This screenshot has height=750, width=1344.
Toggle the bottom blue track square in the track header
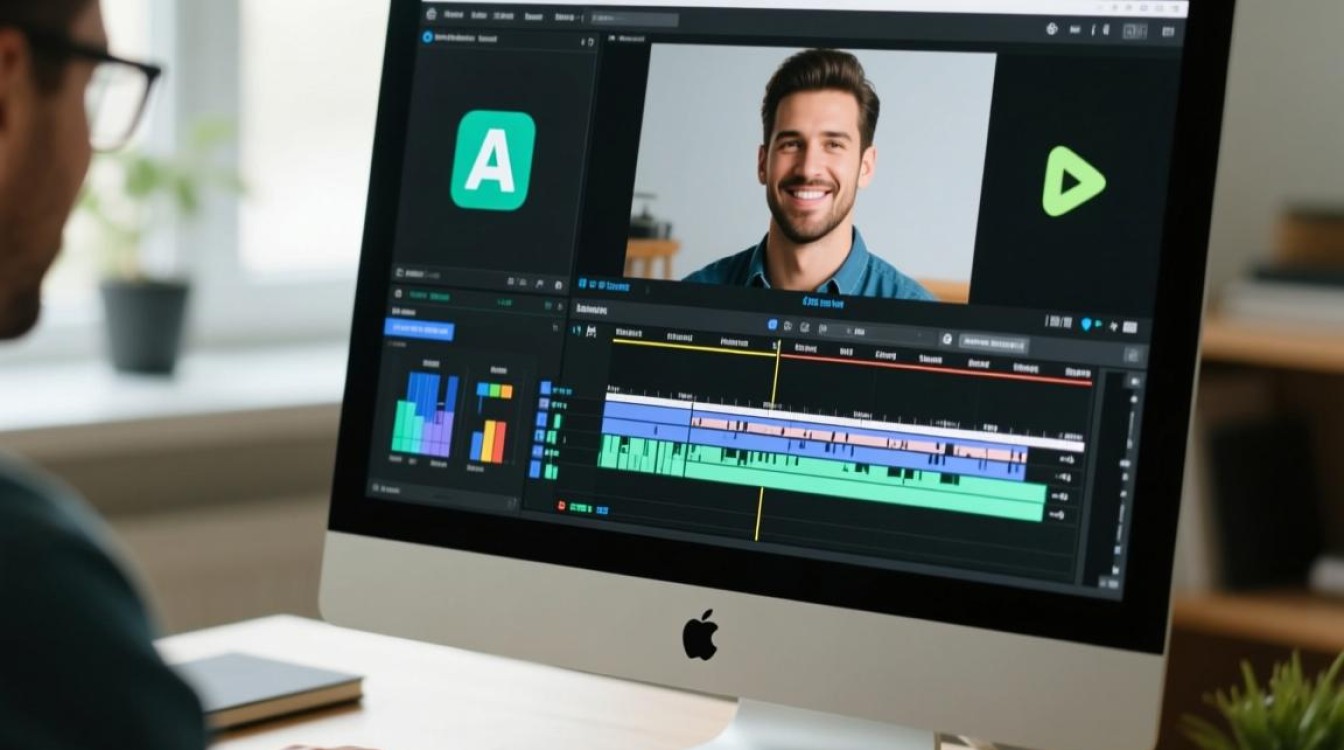point(535,468)
